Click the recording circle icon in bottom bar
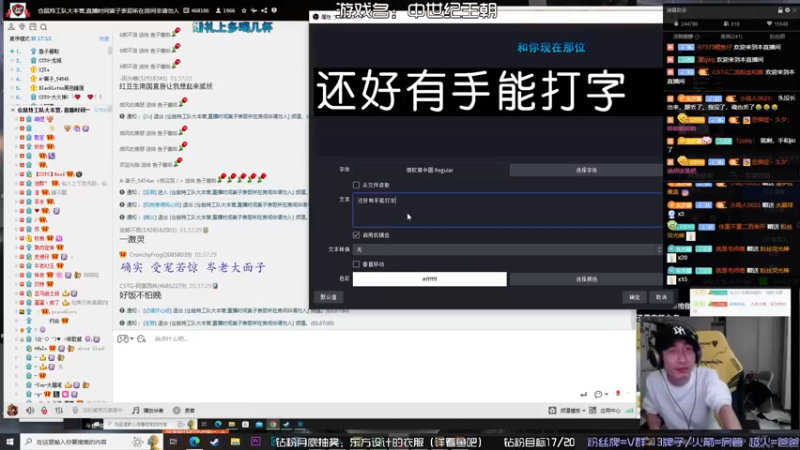Viewport: 800px width, 450px height. tap(177, 410)
